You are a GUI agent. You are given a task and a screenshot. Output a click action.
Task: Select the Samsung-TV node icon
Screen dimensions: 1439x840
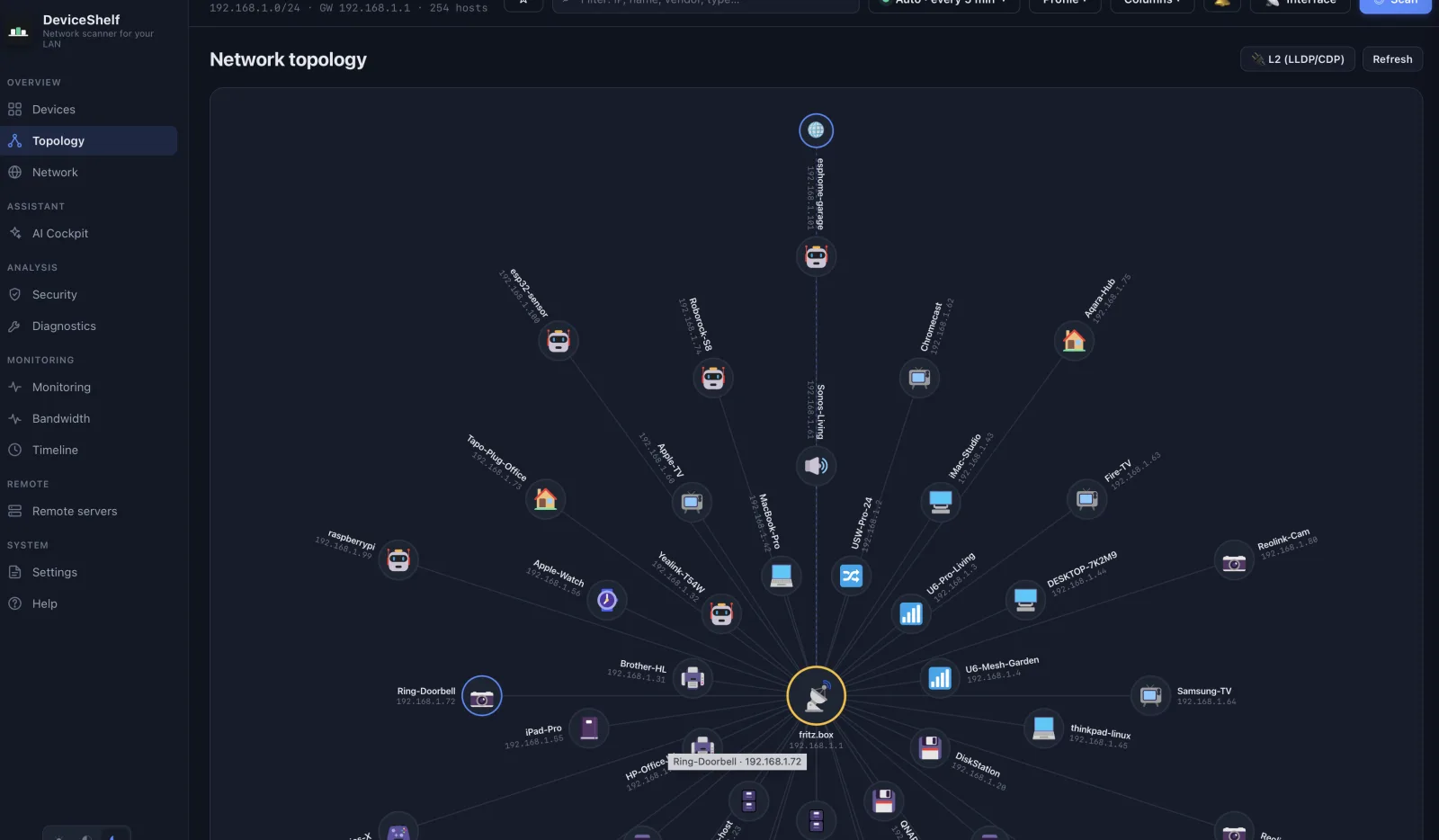[1150, 696]
